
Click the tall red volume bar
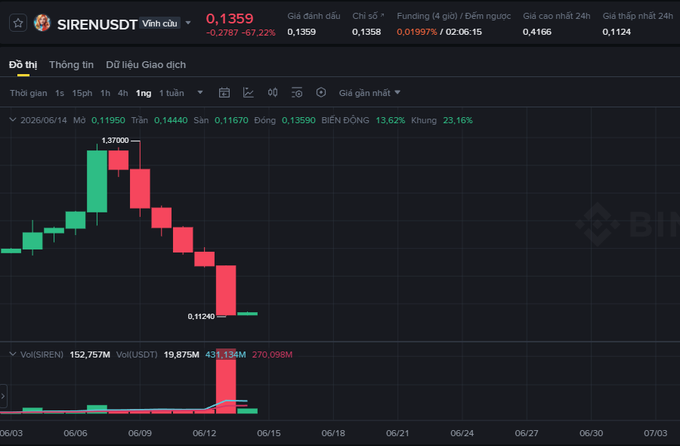point(226,380)
